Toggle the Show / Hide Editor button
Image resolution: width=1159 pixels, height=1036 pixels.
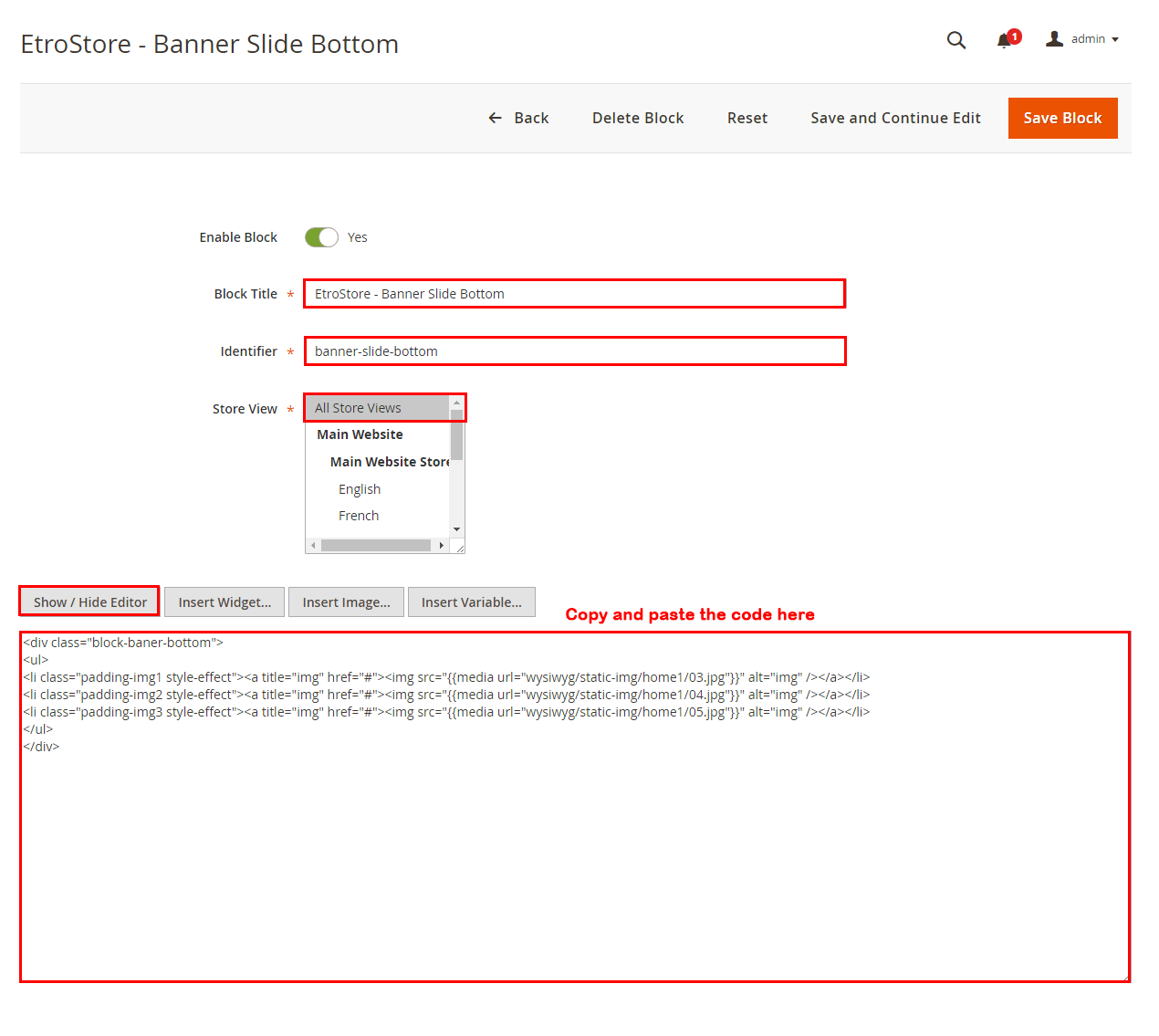click(x=89, y=602)
